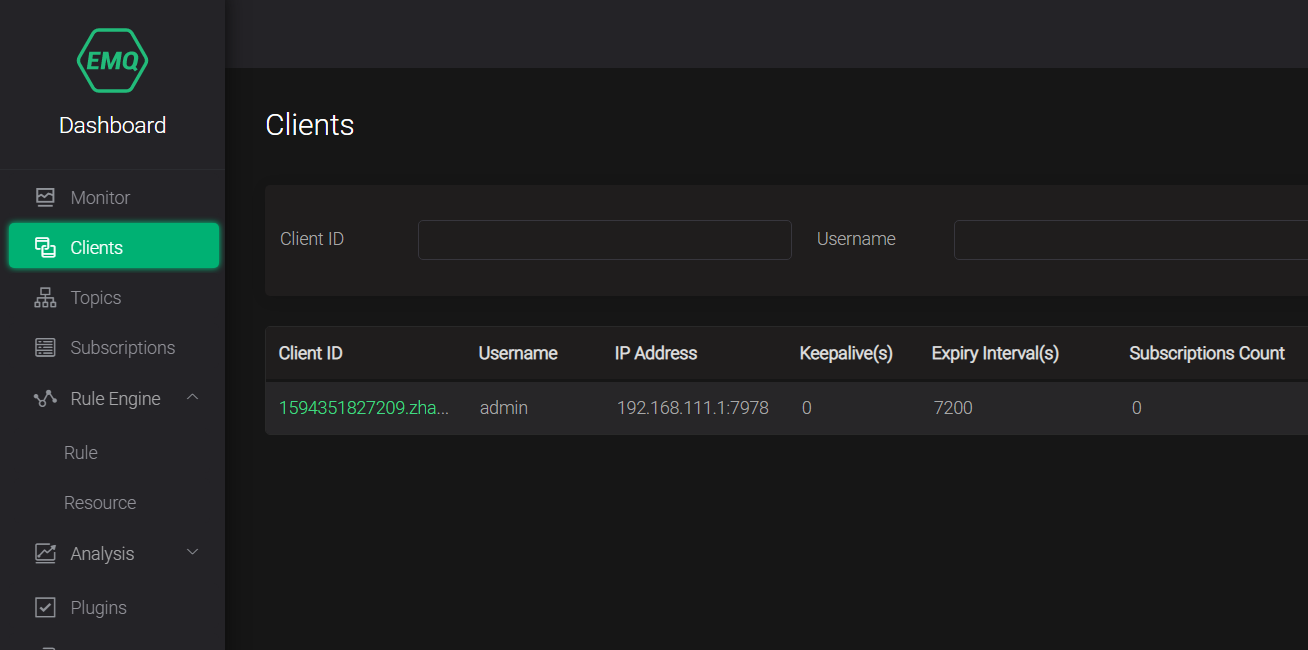The image size is (1308, 650).
Task: Click the EMQ hexagon logo
Action: 112,61
